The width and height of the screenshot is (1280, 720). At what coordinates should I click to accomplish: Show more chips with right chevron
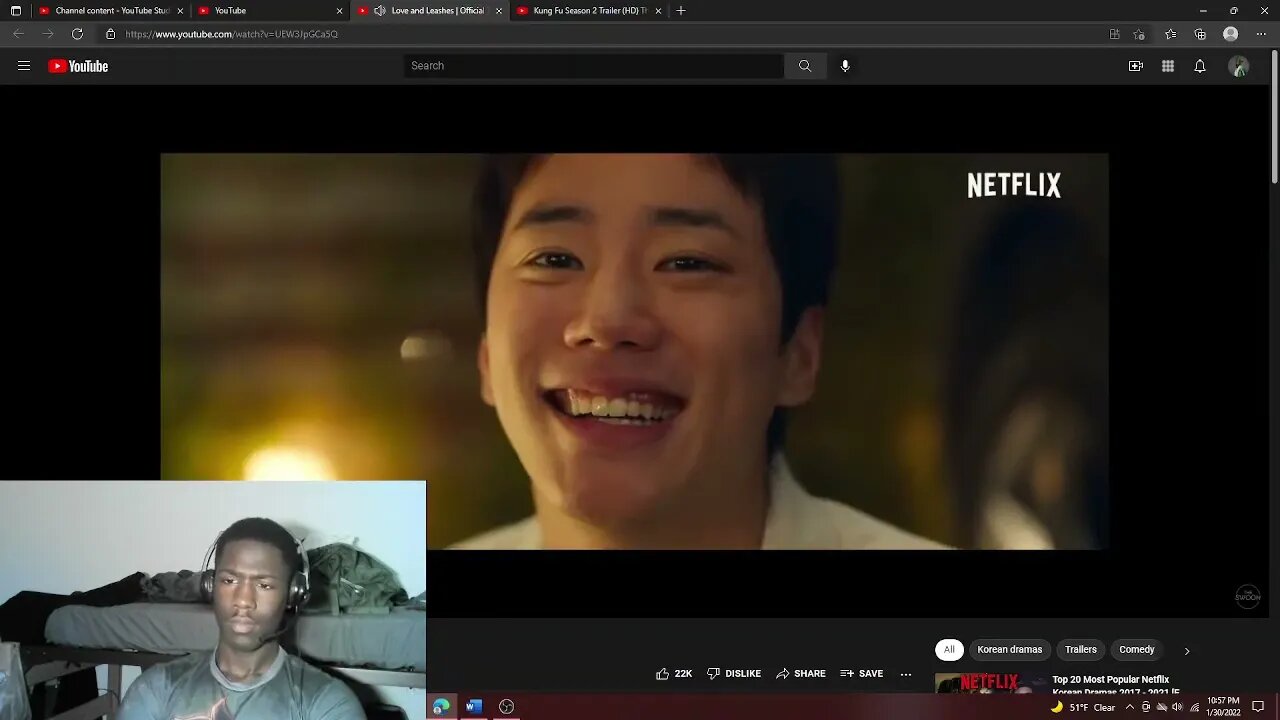click(x=1187, y=651)
